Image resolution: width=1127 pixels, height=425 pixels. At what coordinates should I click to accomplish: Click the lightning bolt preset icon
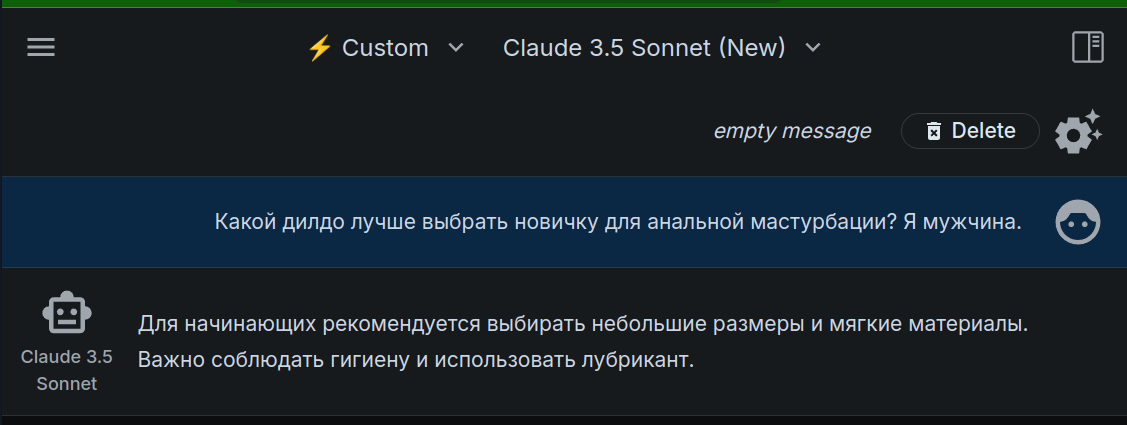(x=318, y=48)
